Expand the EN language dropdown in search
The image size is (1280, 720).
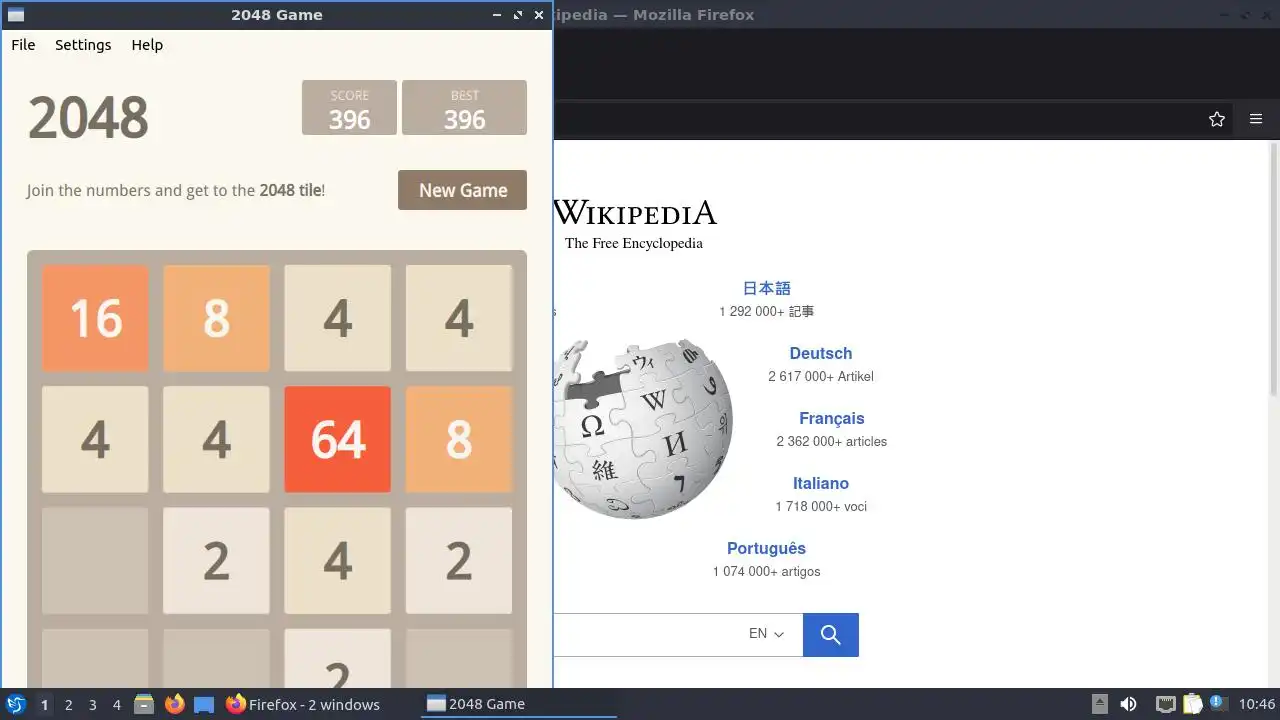[766, 634]
